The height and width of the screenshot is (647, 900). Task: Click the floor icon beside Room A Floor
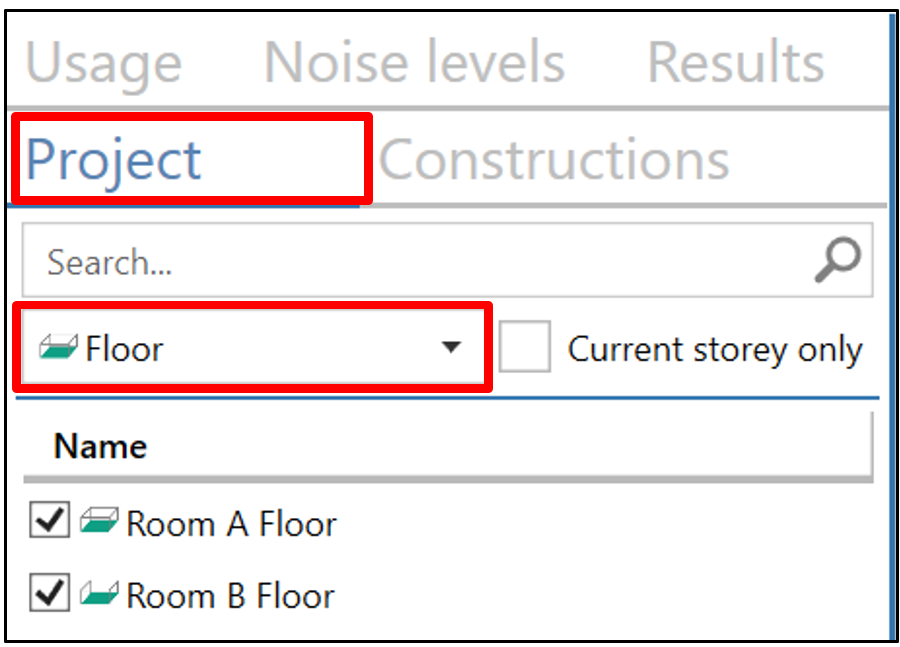point(99,520)
